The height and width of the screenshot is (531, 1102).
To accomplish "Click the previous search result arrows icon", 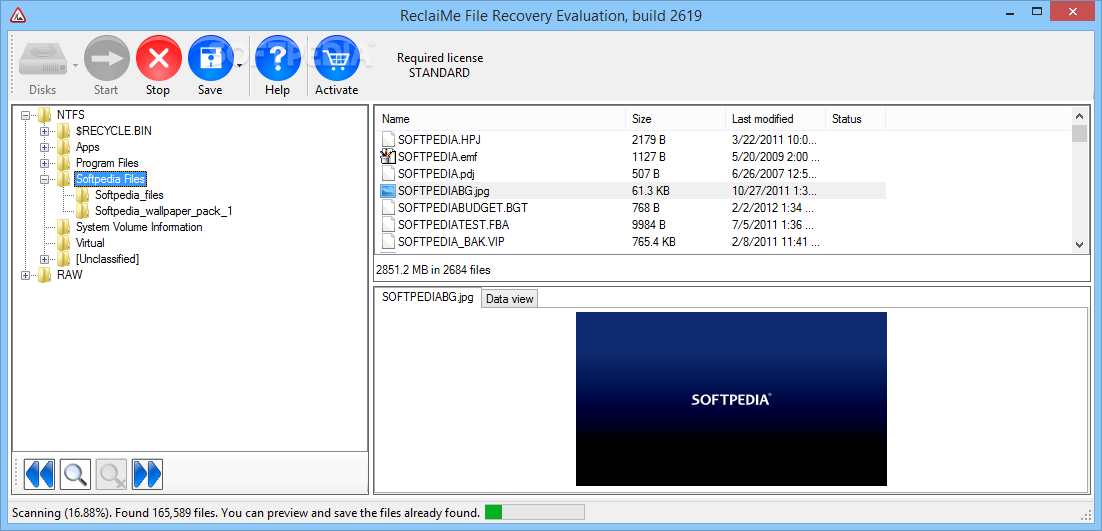I will tap(39, 474).
